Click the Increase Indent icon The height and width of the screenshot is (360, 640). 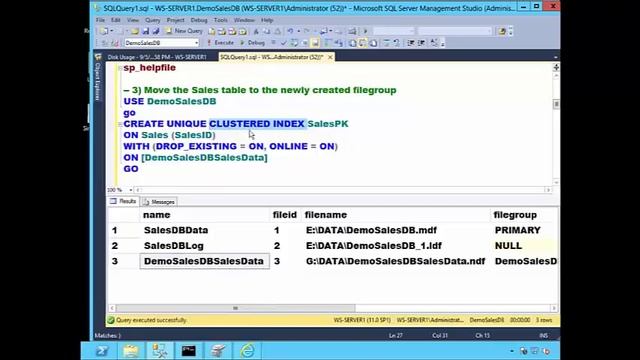[x=422, y=42]
